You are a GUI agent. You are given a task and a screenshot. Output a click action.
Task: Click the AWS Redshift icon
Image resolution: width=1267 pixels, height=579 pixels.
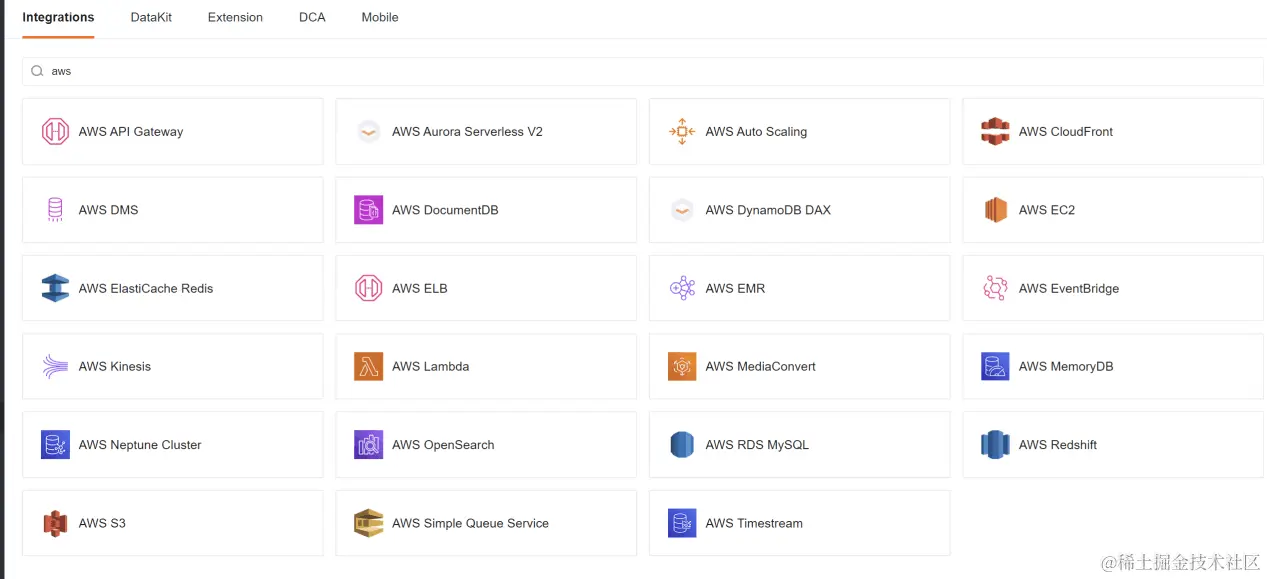tap(995, 445)
